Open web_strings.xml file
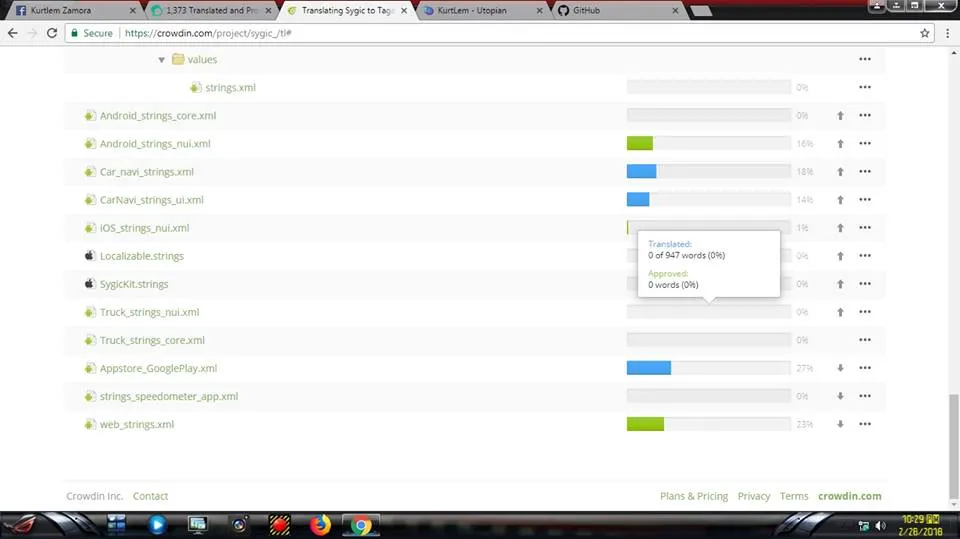Screen dimensions: 960x539 pyautogui.click(x=137, y=424)
